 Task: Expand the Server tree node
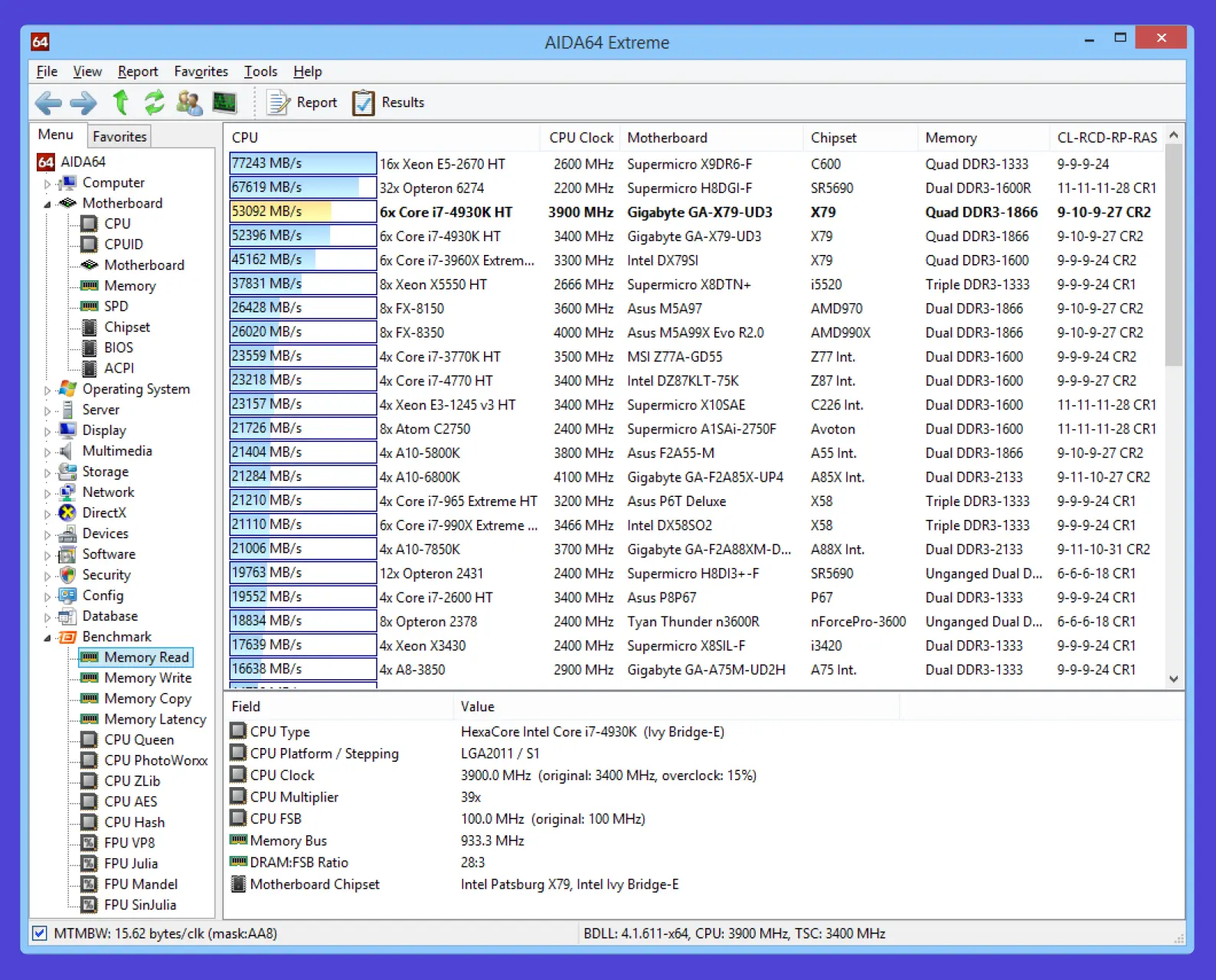click(x=47, y=411)
